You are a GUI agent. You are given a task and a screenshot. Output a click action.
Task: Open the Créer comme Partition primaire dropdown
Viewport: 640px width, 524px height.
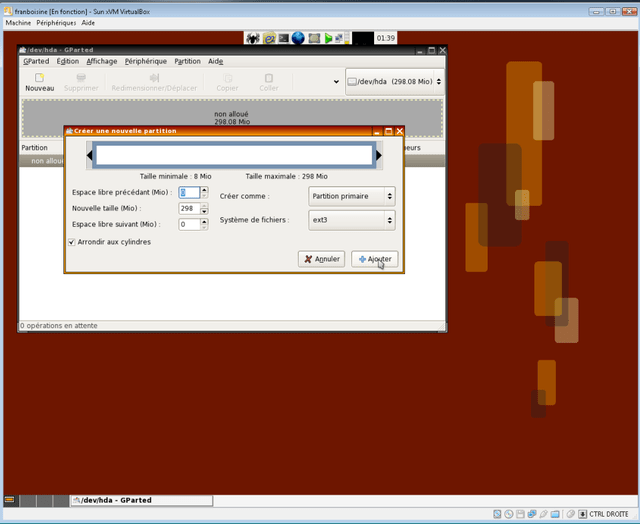[x=351, y=196]
